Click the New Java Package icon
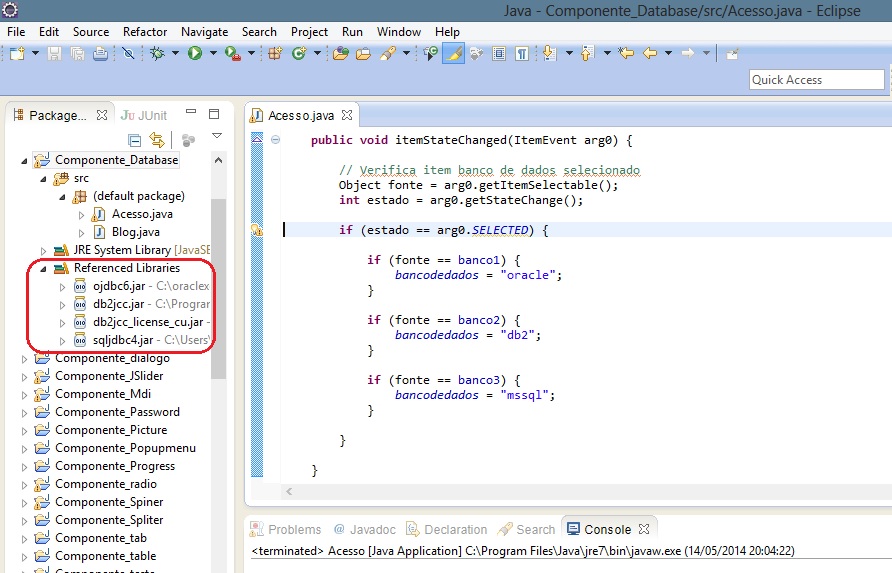Image resolution: width=892 pixels, height=573 pixels. coord(275,53)
